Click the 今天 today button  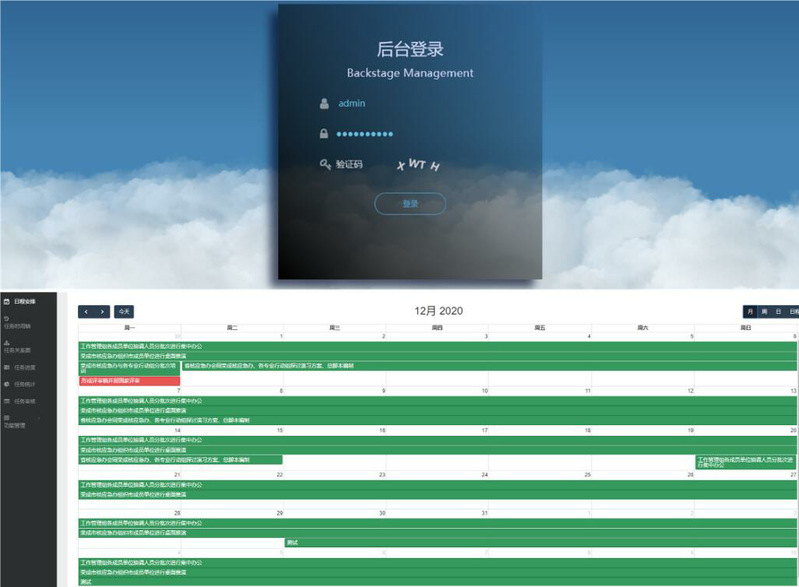tap(123, 312)
